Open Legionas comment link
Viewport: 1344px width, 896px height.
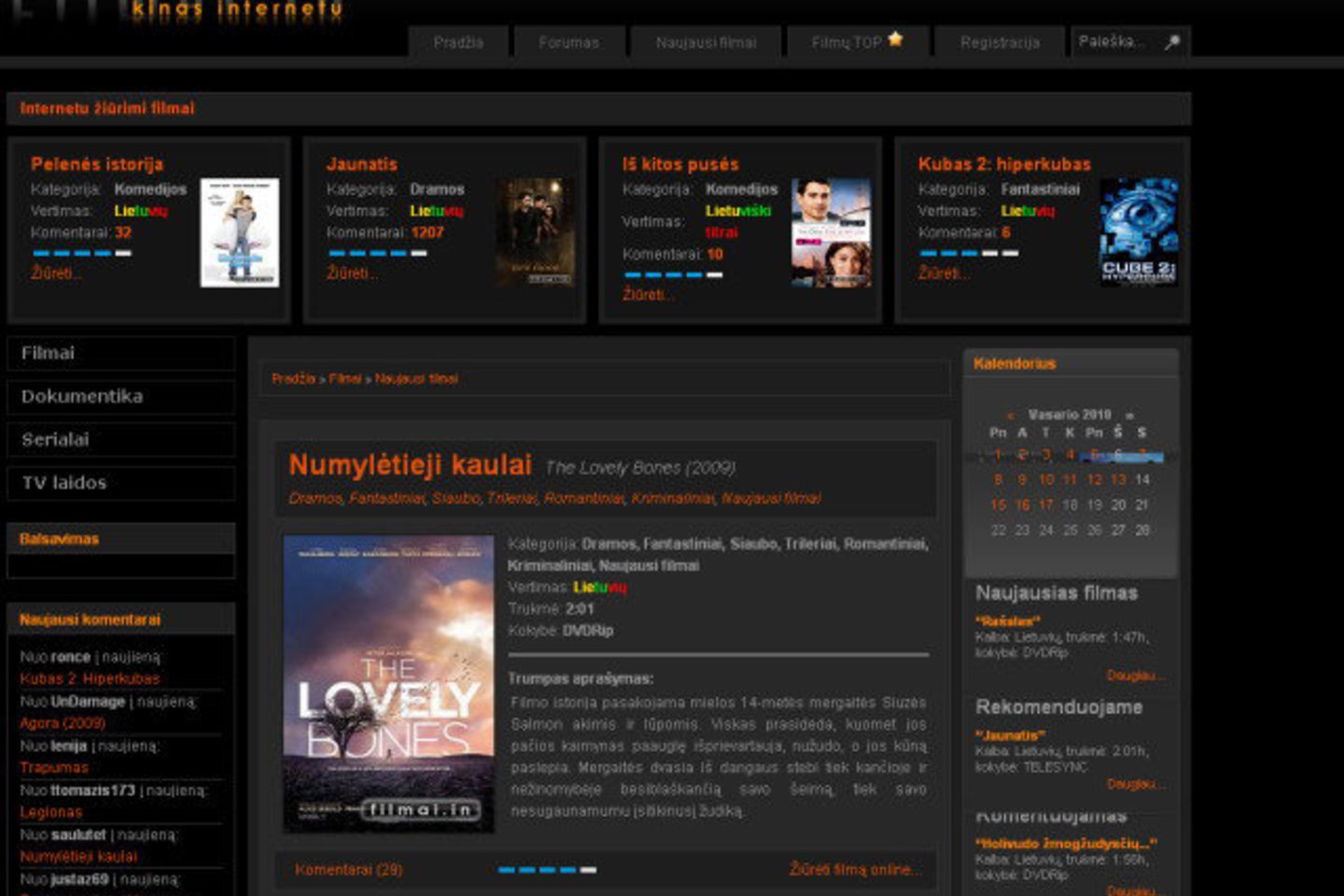coord(51,812)
